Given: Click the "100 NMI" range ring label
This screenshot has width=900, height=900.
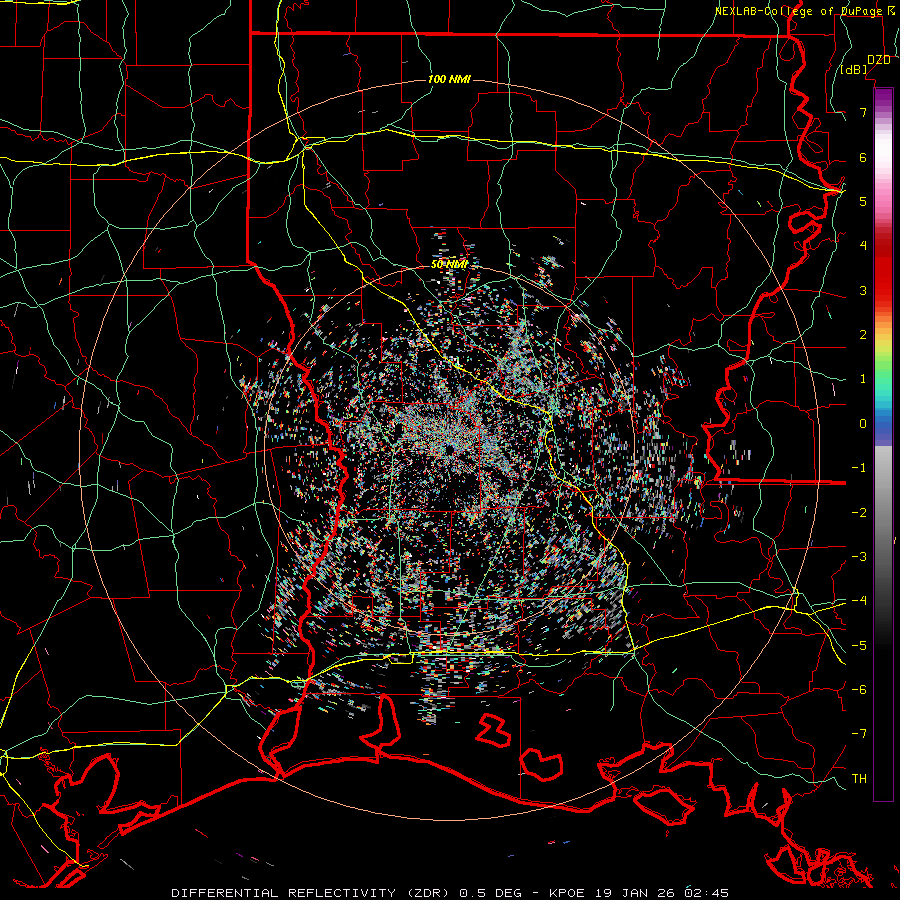Looking at the screenshot, I should pos(449,79).
